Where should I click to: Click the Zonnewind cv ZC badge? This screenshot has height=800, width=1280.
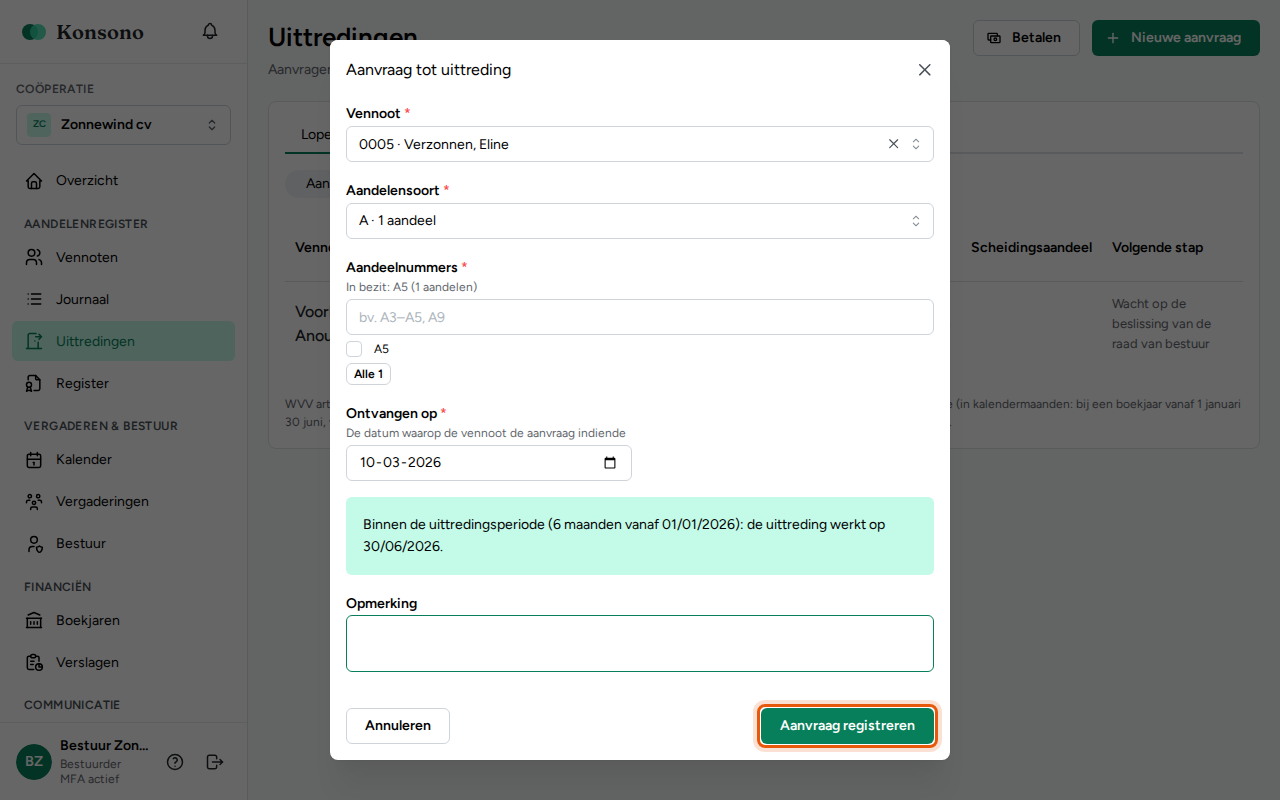click(39, 125)
